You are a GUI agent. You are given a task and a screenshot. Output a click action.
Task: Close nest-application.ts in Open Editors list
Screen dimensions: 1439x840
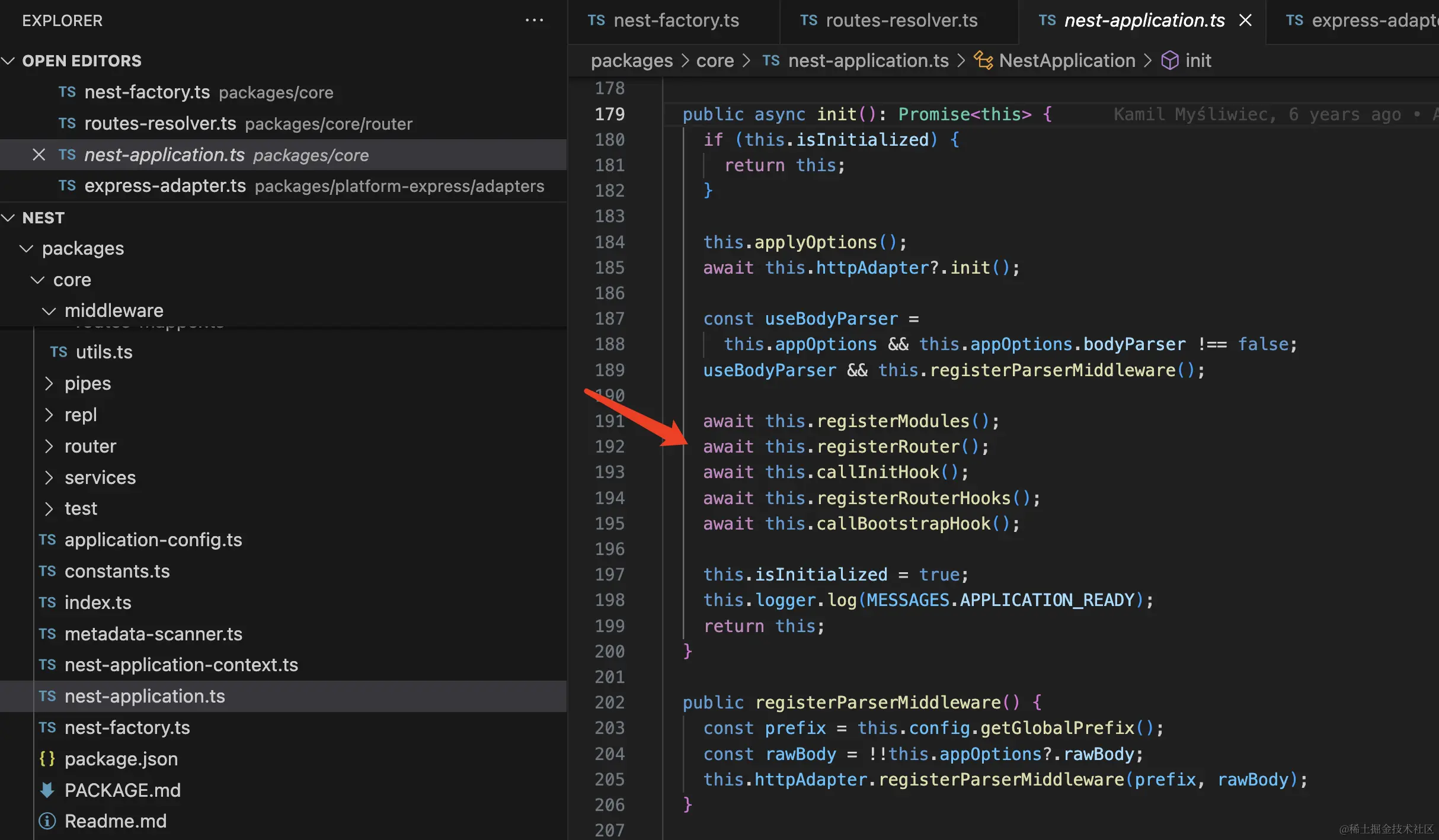(x=39, y=155)
